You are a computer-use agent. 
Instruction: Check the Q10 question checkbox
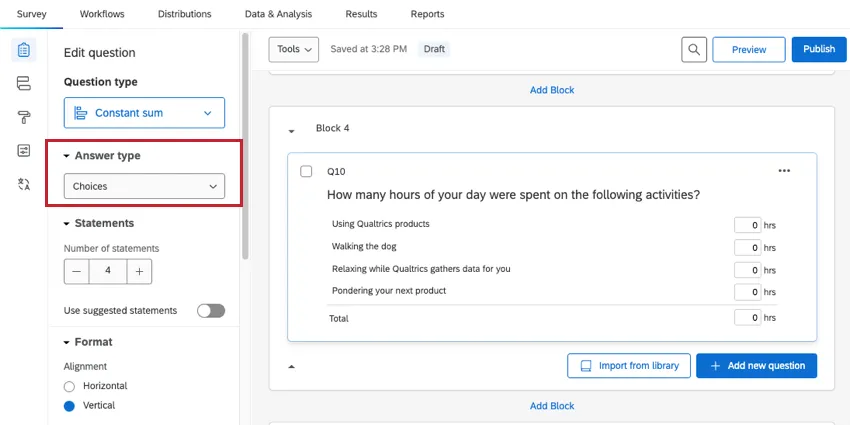click(x=306, y=171)
